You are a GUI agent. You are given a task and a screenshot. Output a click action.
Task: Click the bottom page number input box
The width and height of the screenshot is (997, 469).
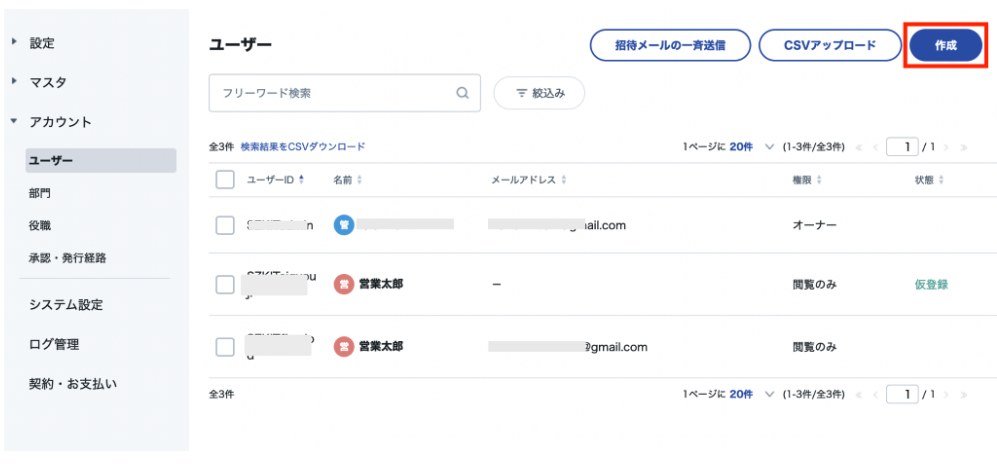902,395
